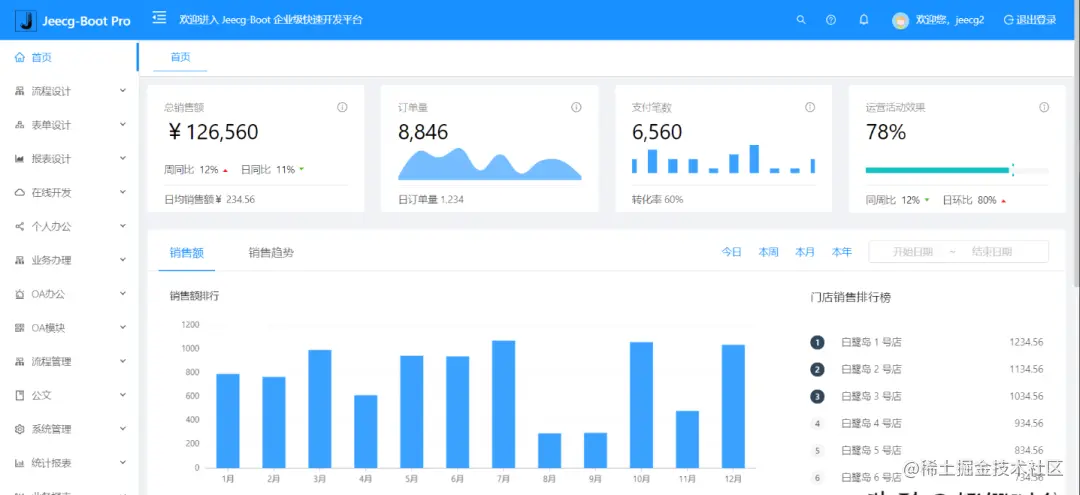
Task: Click the 退出登录 logout link
Action: pos(1030,20)
